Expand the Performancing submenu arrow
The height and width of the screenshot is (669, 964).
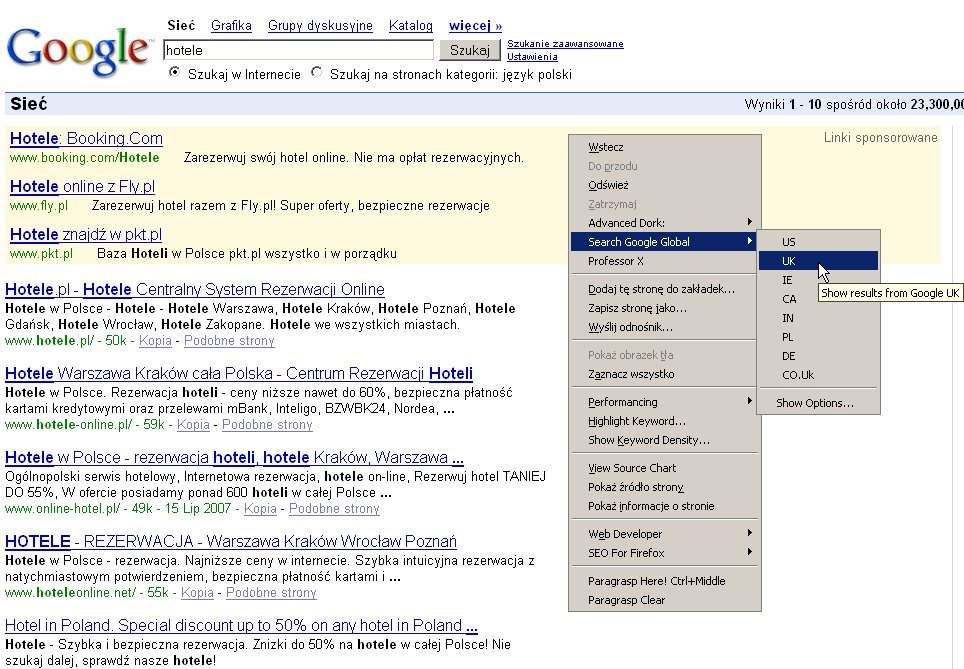tap(749, 401)
